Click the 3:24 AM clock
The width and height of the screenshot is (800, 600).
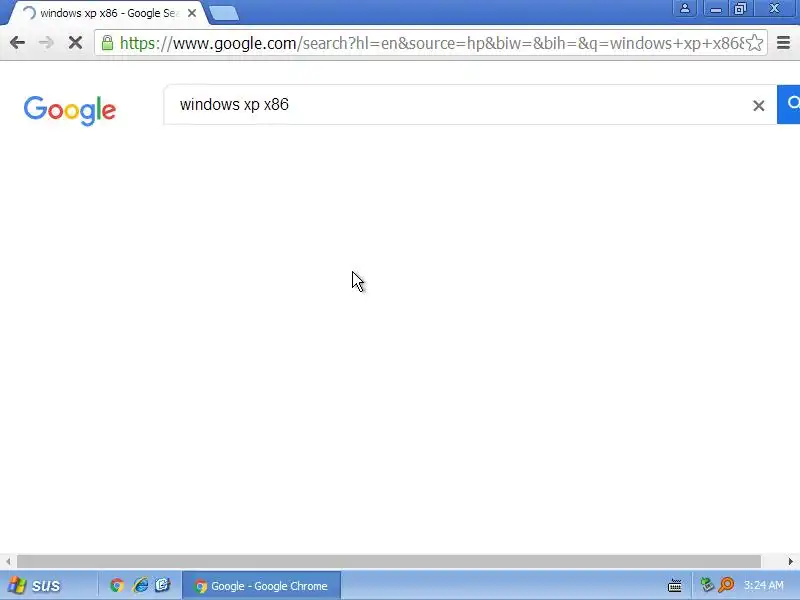click(764, 585)
